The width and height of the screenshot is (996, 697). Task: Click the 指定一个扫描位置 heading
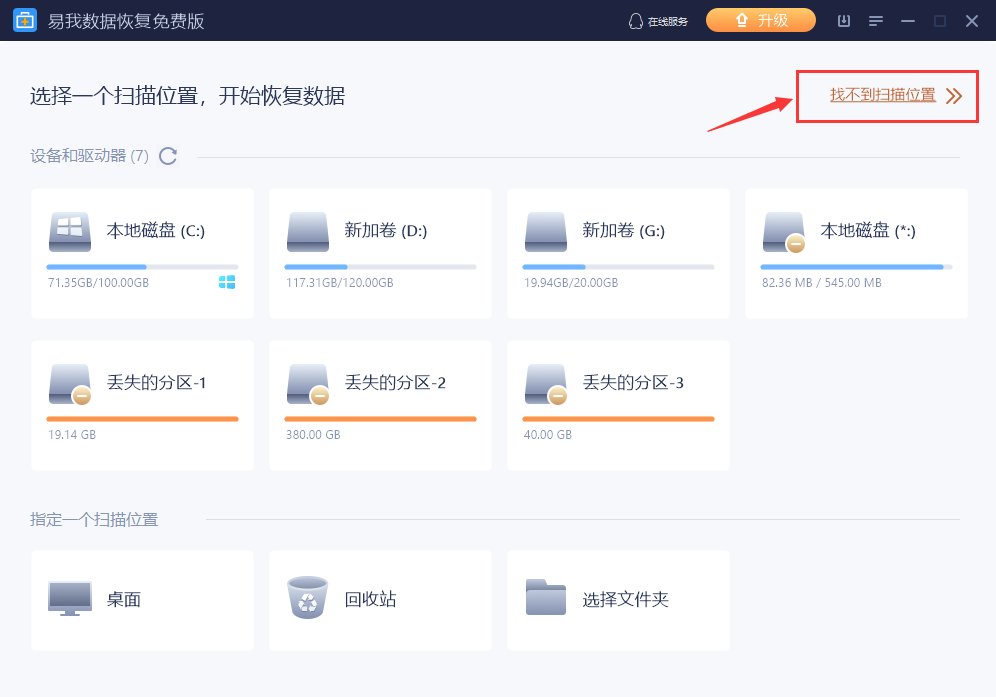click(x=94, y=520)
